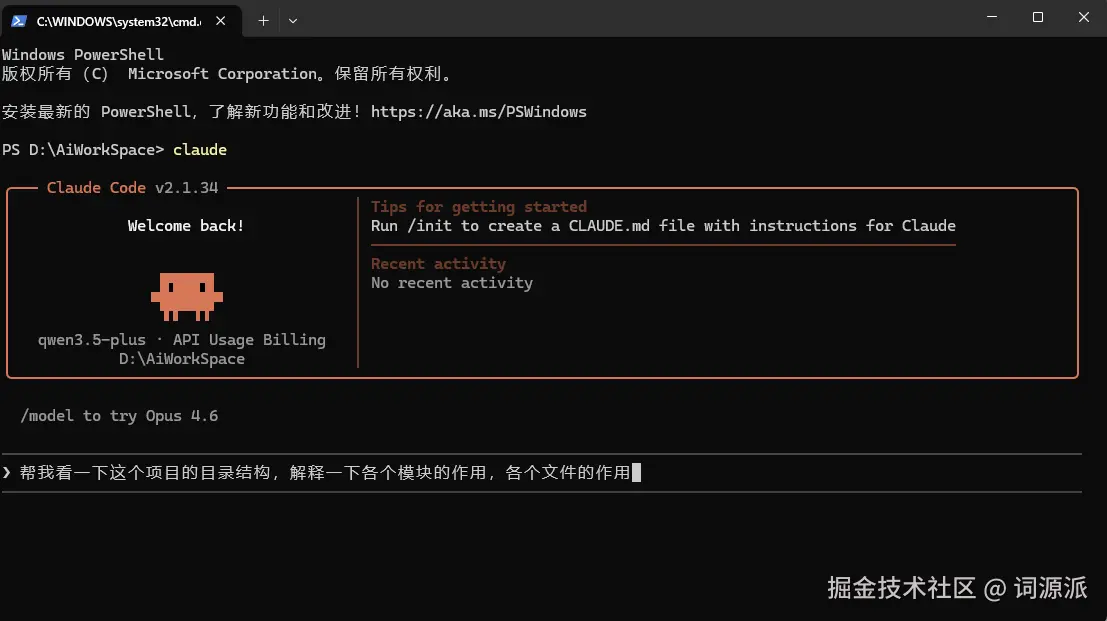Image resolution: width=1107 pixels, height=621 pixels.
Task: Click the 'Tips for getting started' heading
Action: tap(479, 207)
